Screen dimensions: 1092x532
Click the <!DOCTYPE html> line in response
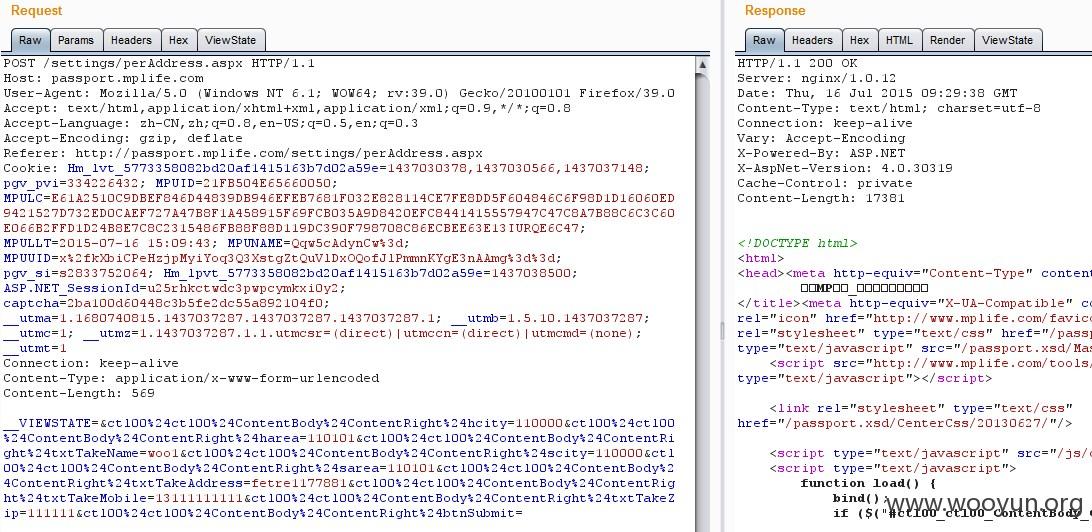click(797, 244)
